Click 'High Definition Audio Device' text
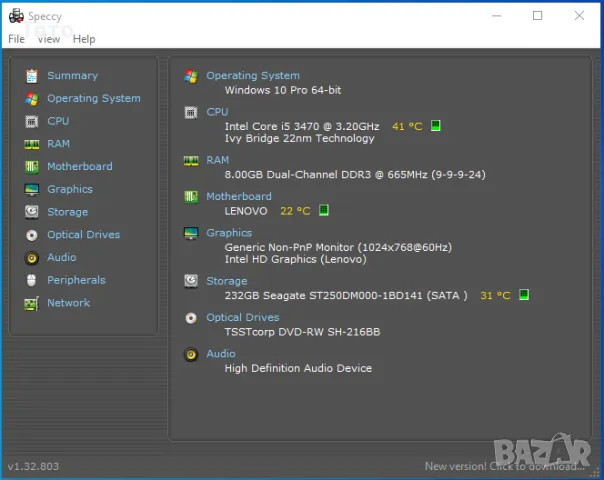Screen dimensions: 604x480 [298, 368]
